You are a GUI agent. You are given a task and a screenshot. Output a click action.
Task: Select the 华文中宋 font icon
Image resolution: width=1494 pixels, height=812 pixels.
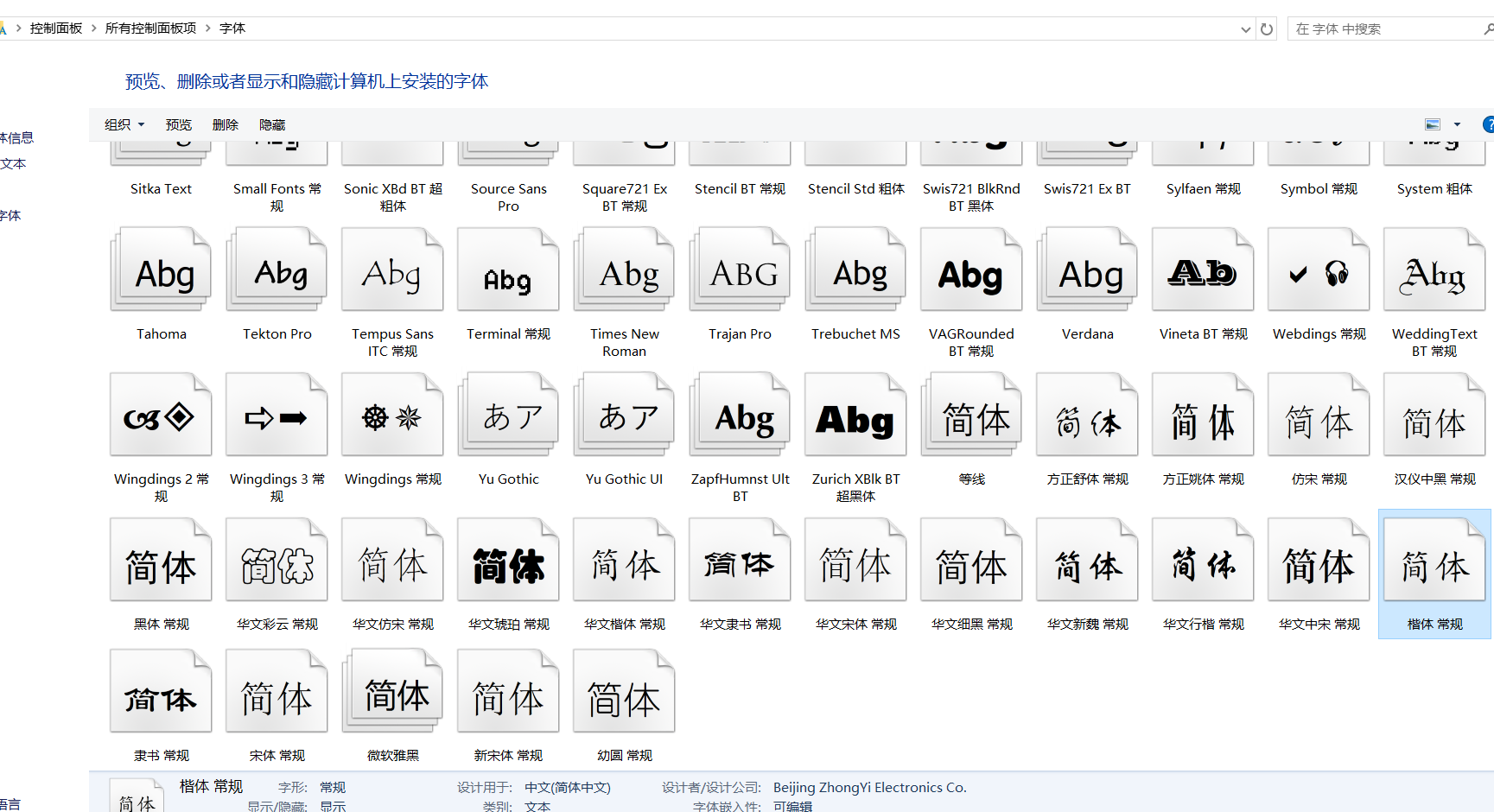pyautogui.click(x=1319, y=560)
